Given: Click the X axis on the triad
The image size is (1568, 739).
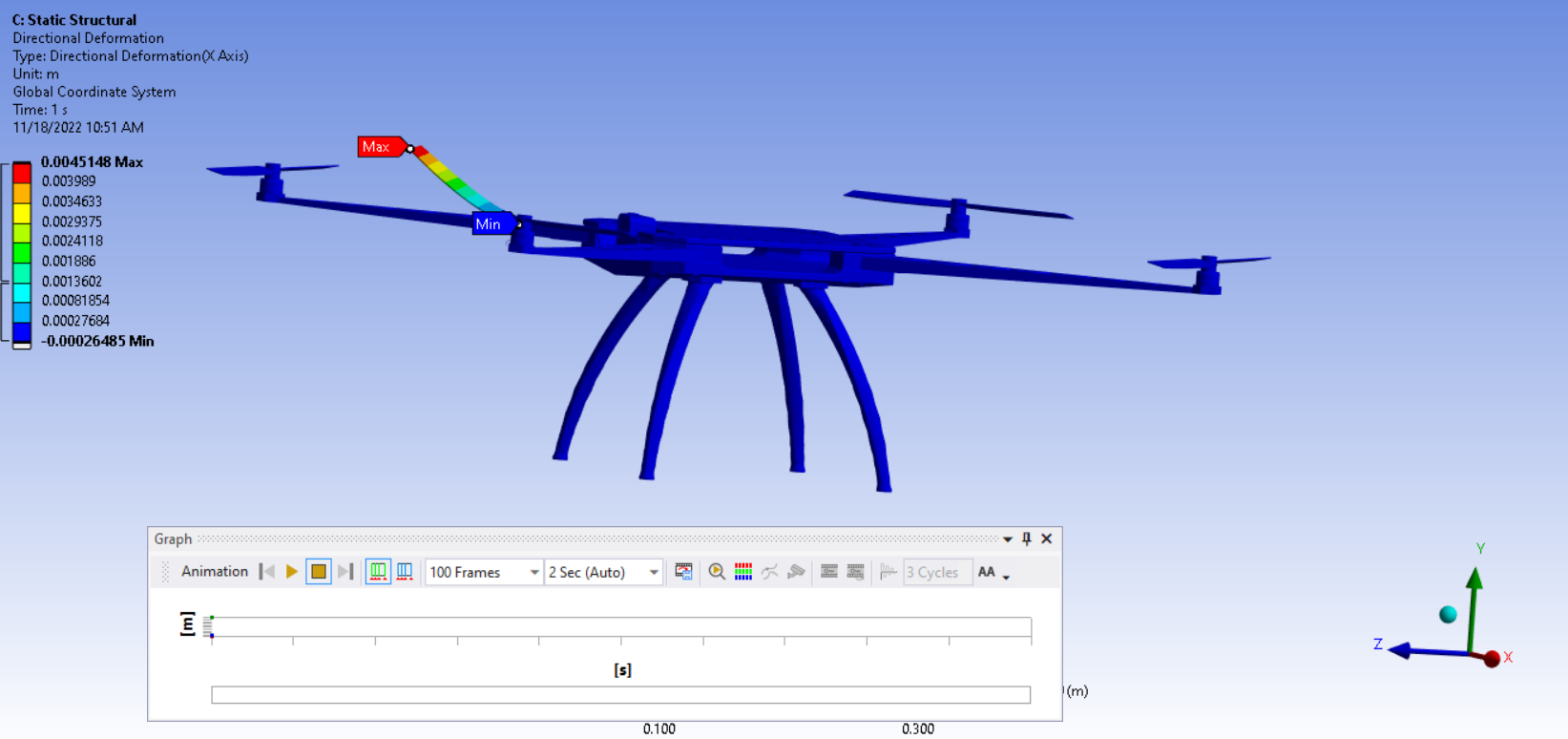Looking at the screenshot, I should [1493, 659].
